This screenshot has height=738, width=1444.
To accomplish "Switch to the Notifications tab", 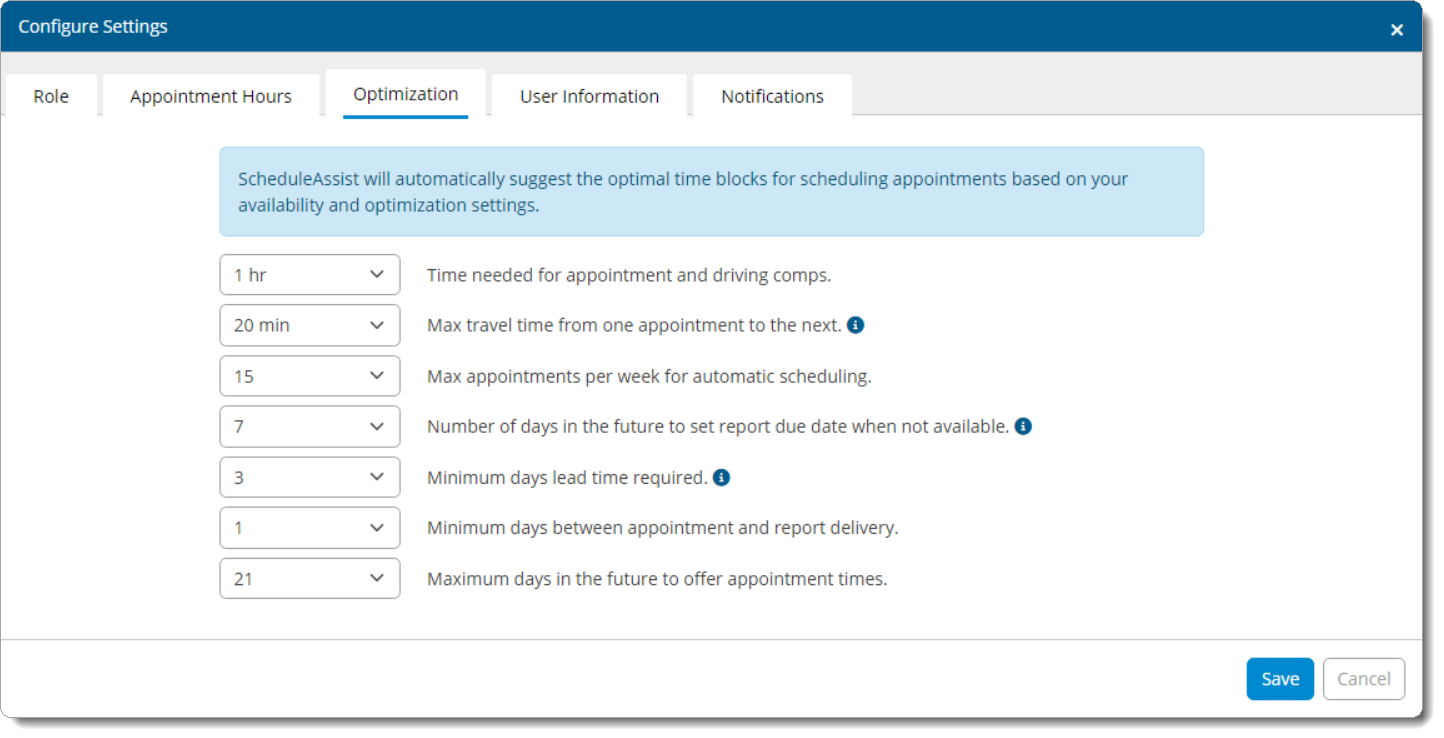I will click(x=772, y=96).
